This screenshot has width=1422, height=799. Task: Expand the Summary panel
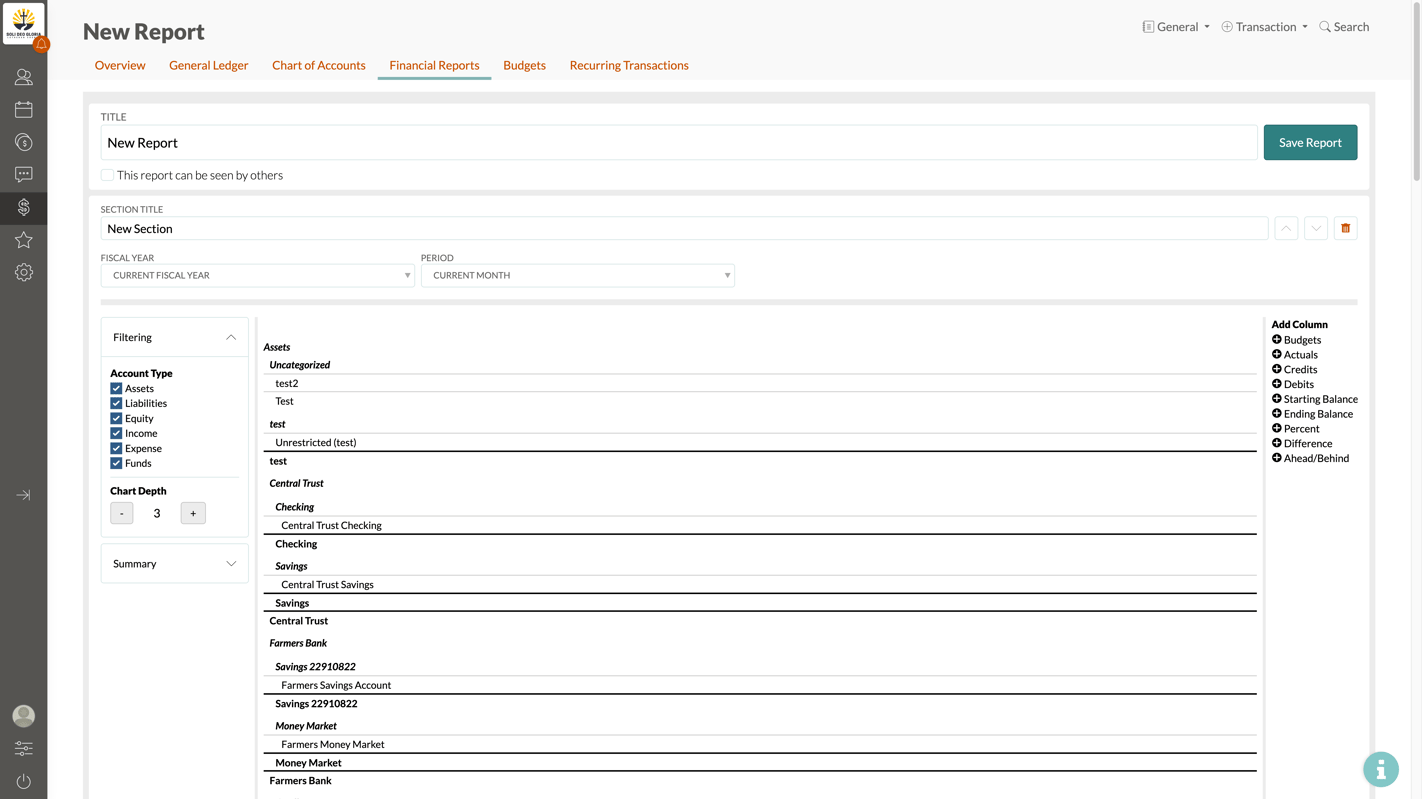(x=174, y=564)
